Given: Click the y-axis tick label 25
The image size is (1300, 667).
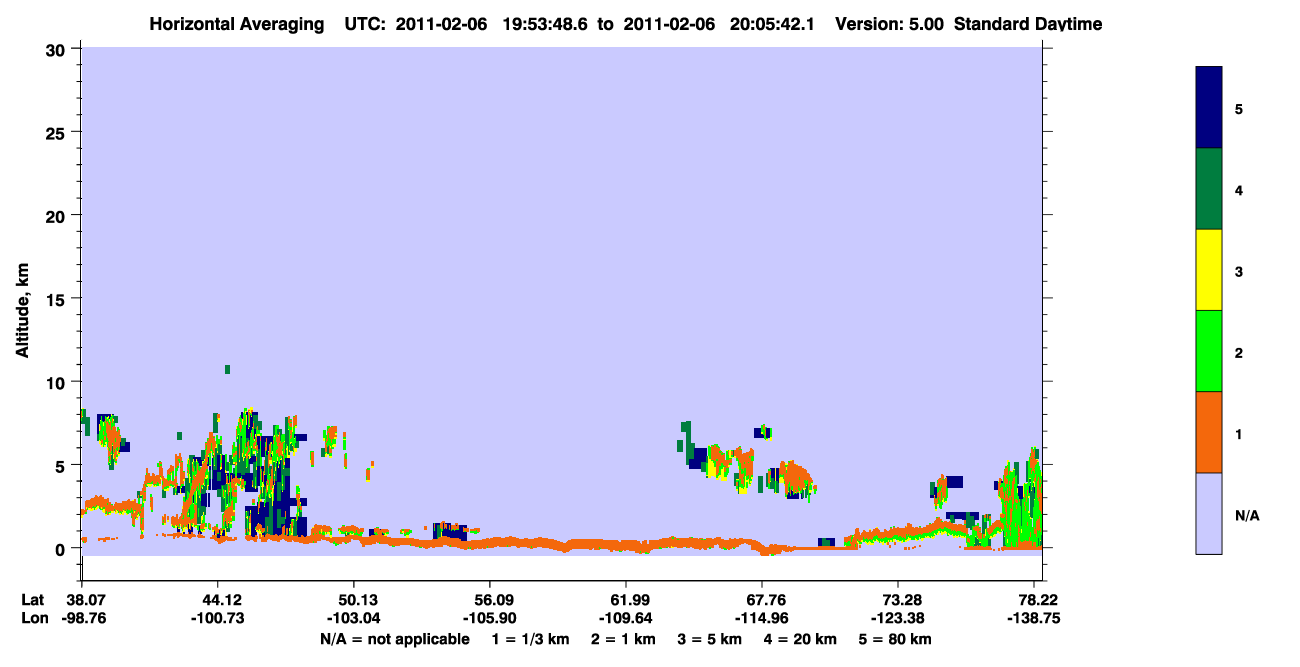Looking at the screenshot, I should (58, 132).
